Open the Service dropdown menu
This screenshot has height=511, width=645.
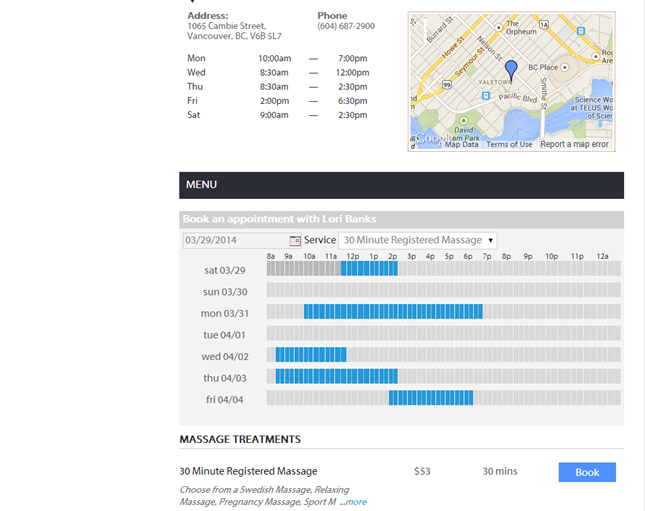pos(417,241)
